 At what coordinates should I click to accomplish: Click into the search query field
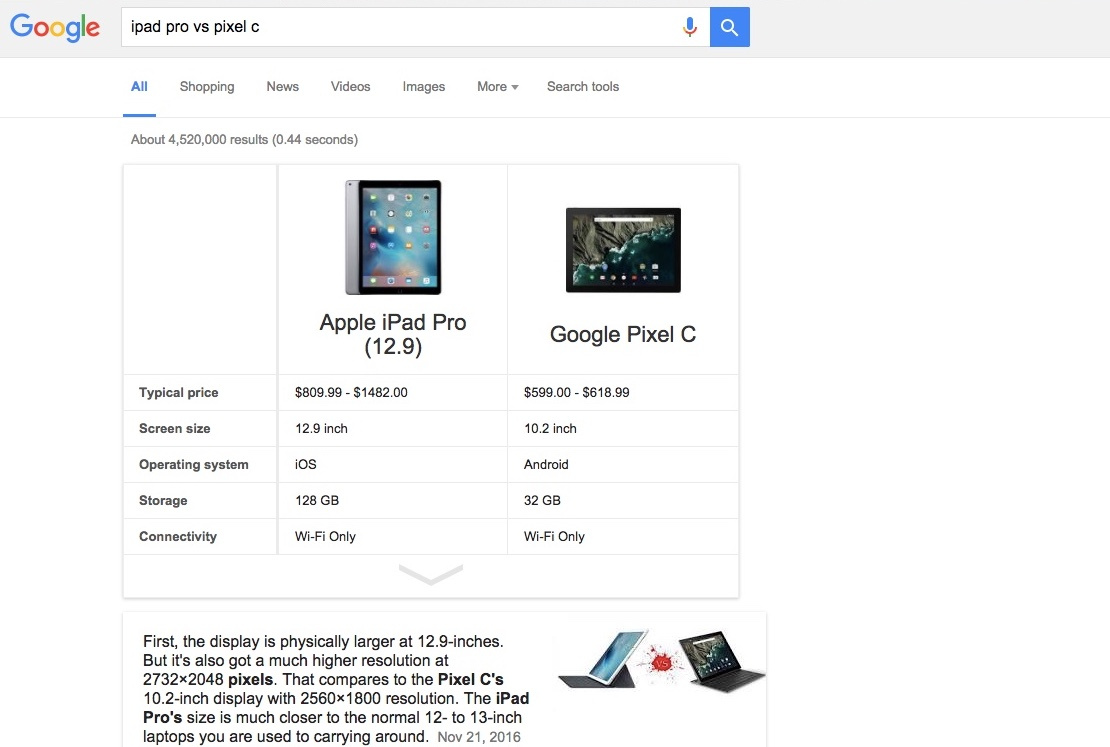[400, 28]
